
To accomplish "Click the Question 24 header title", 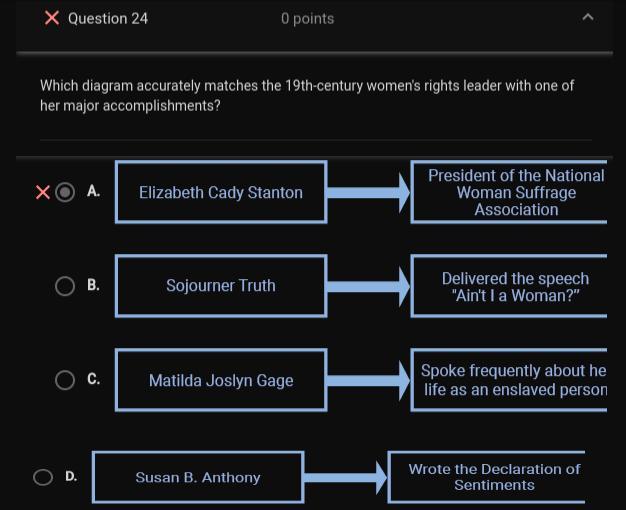I will coord(108,18).
